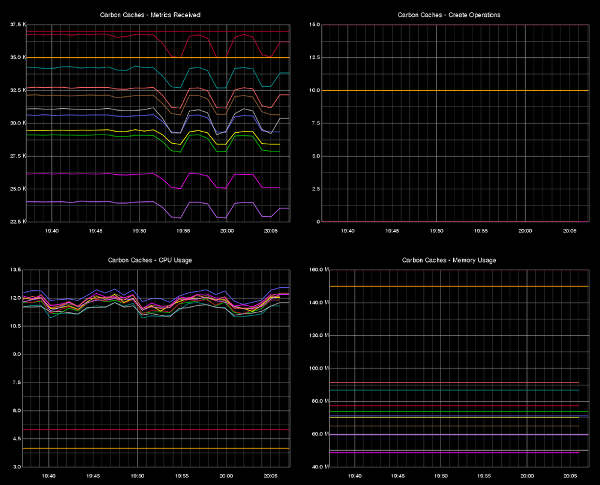The image size is (600, 485).
Task: Select the 15.0 y-axis label in Create Operations
Action: click(x=314, y=25)
